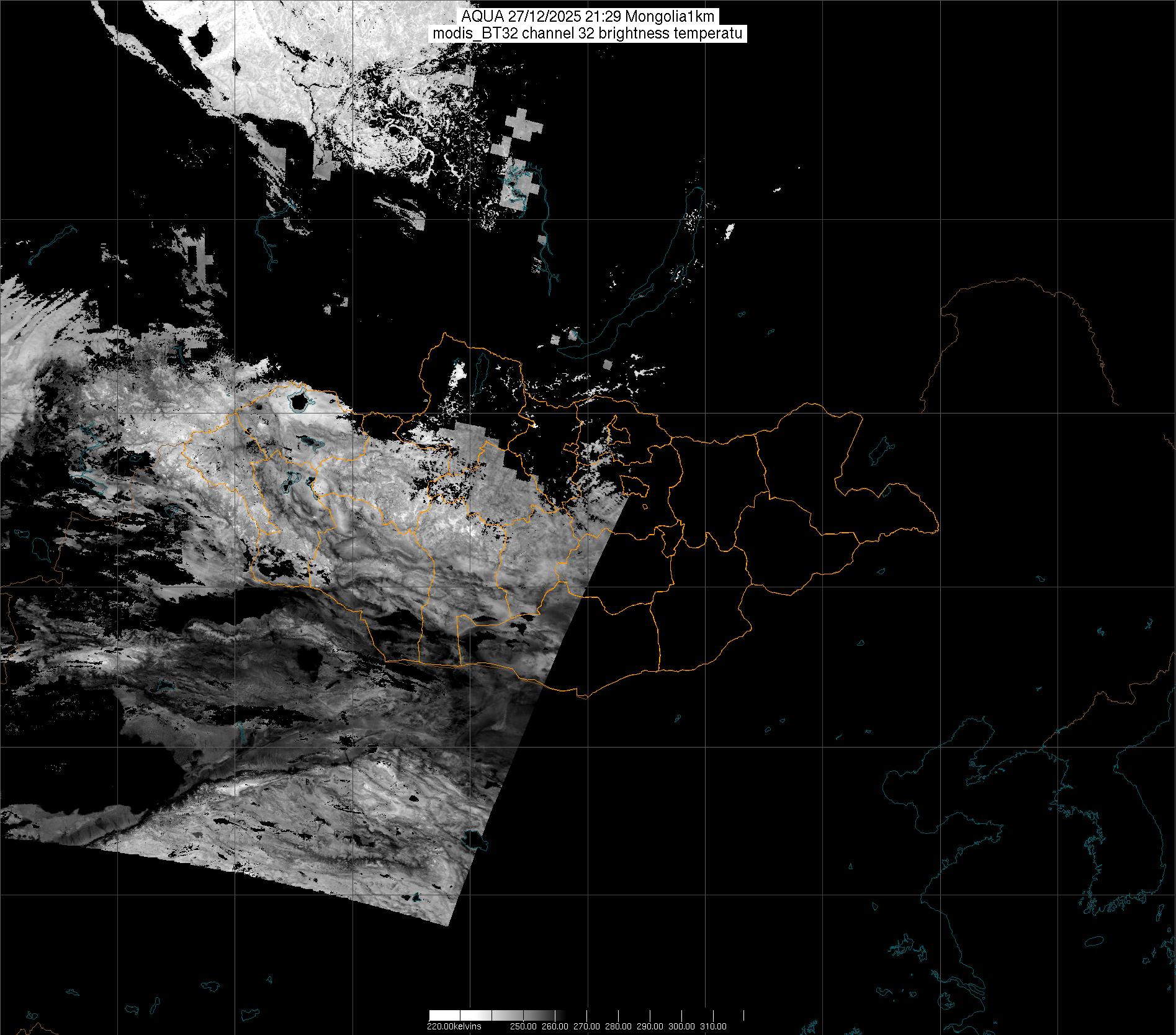Image resolution: width=1176 pixels, height=1035 pixels.
Task: Click the "270.00" scale label
Action: tap(587, 1026)
